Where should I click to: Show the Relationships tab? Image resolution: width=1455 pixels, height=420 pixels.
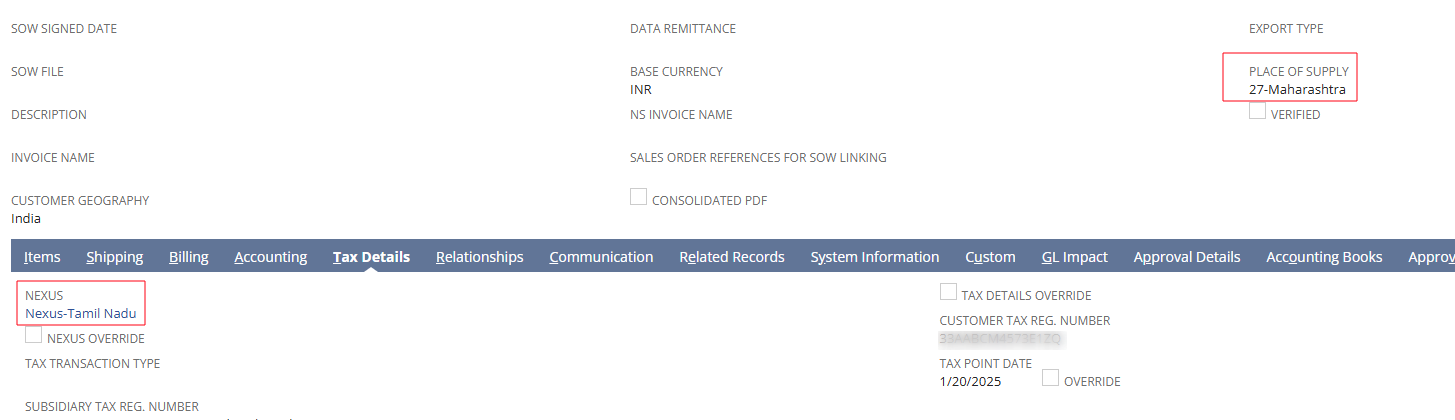click(480, 257)
